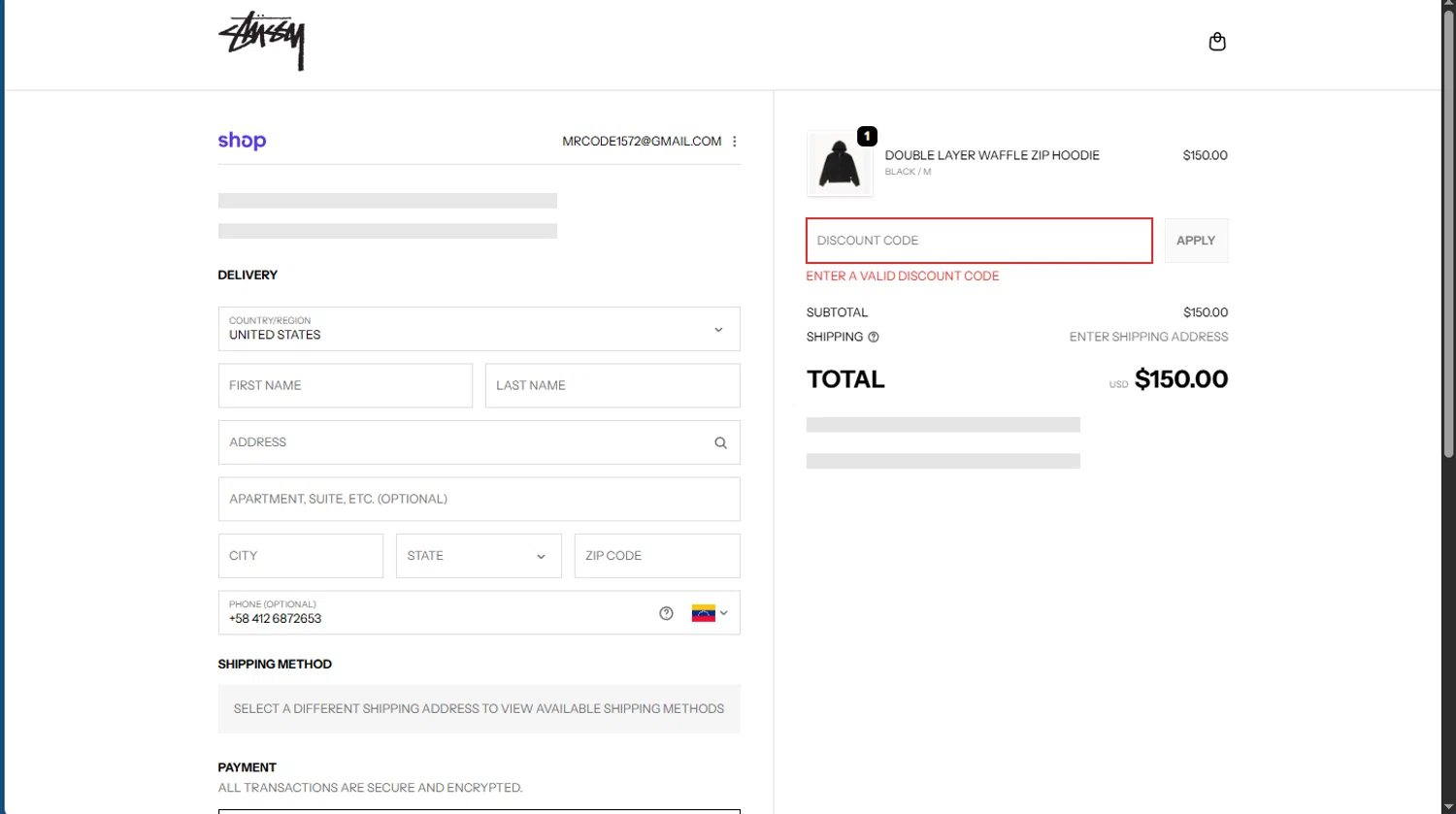Click the Double Layer Waffle Zip Hoodie title
This screenshot has width=1456, height=814.
point(992,155)
